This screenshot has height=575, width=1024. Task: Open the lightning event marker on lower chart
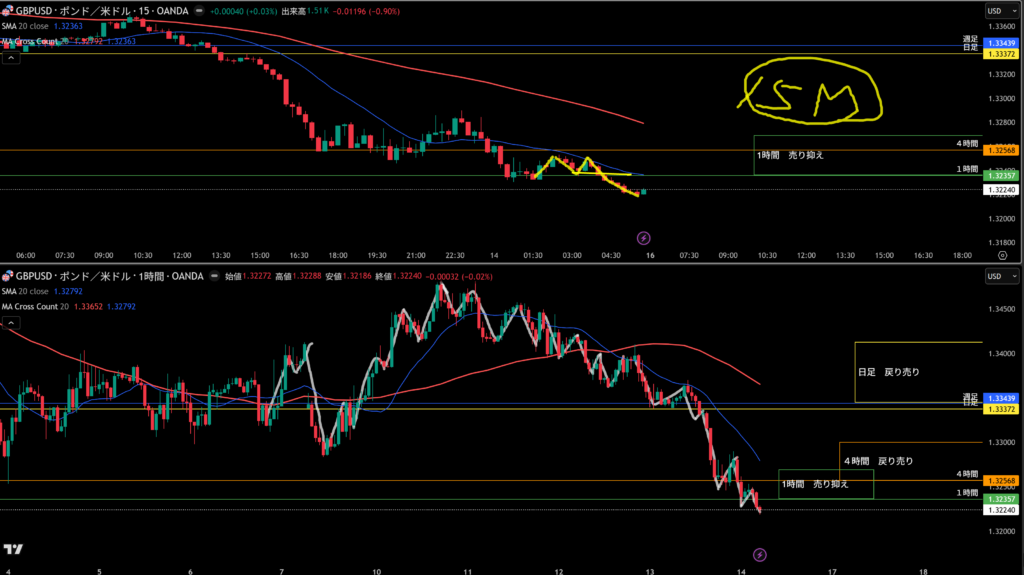759,554
